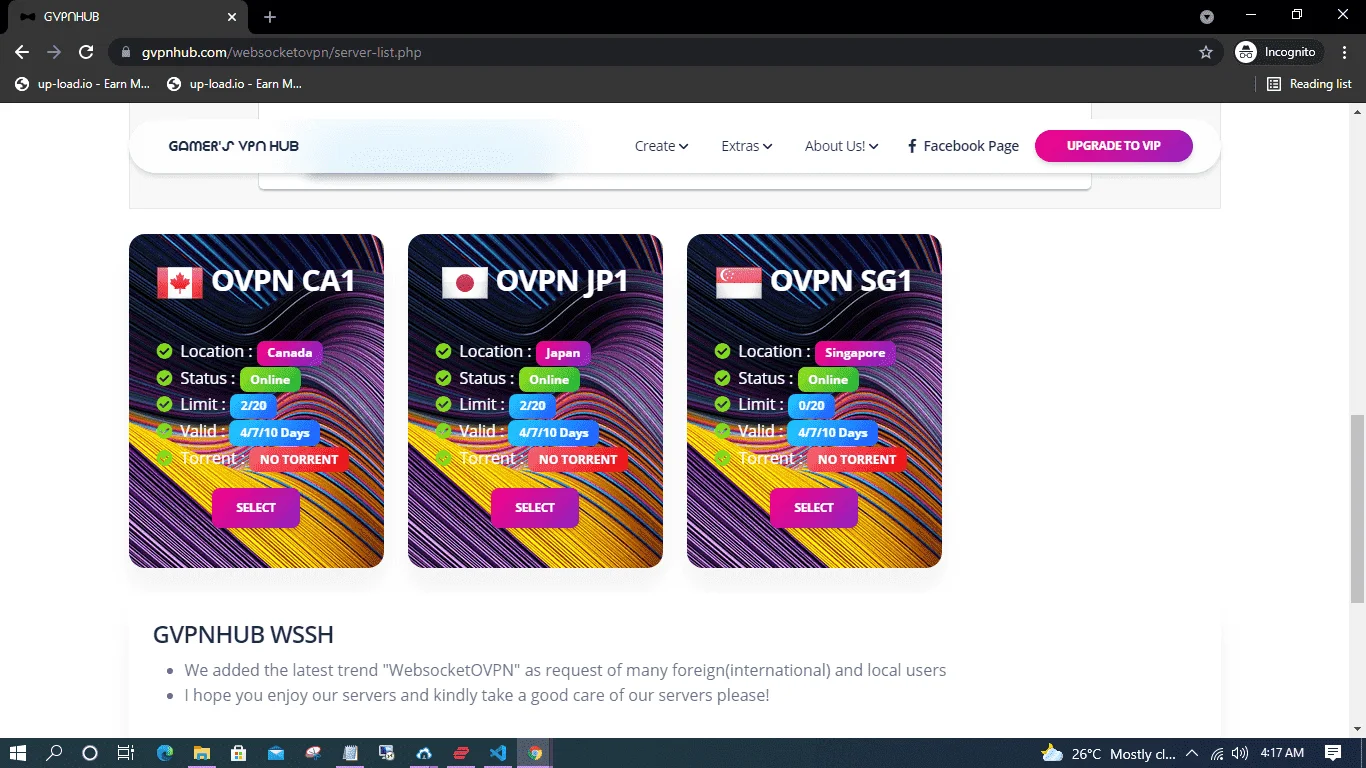Open a new browser tab

270,17
